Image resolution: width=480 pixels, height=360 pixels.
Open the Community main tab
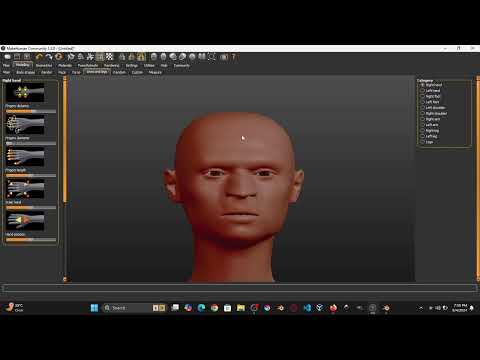point(181,65)
